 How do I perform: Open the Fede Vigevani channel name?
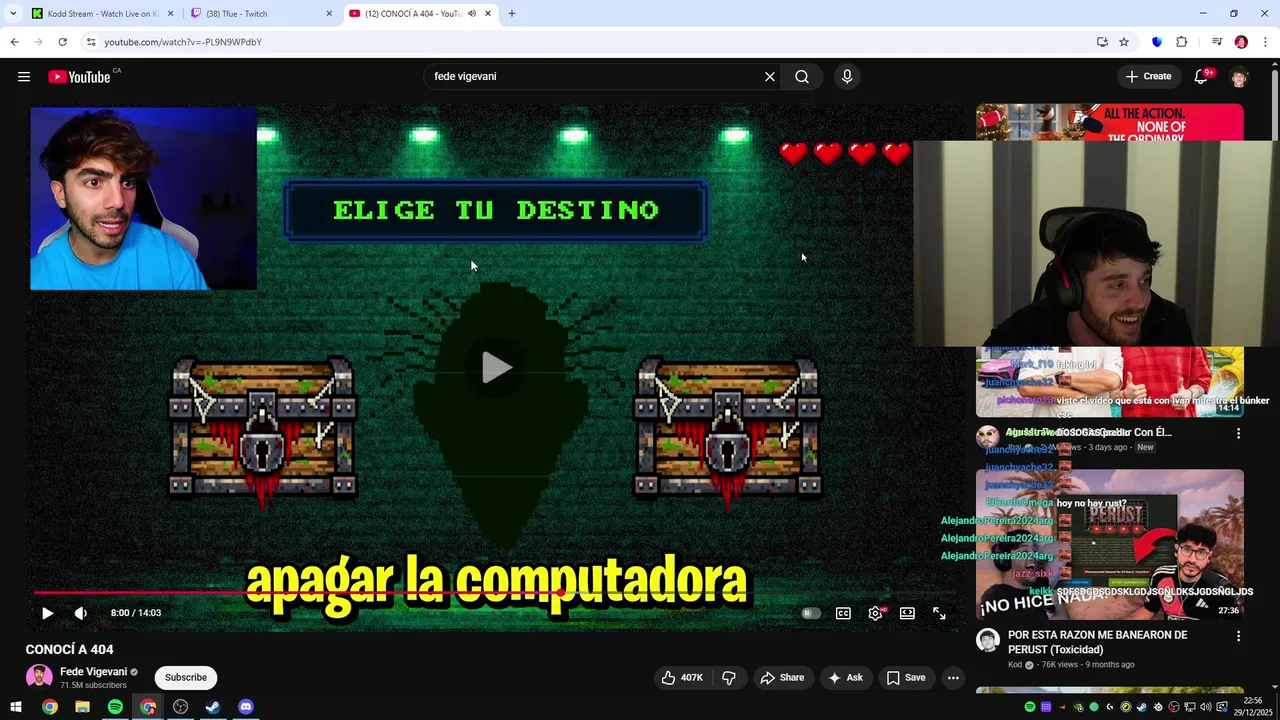[93, 672]
